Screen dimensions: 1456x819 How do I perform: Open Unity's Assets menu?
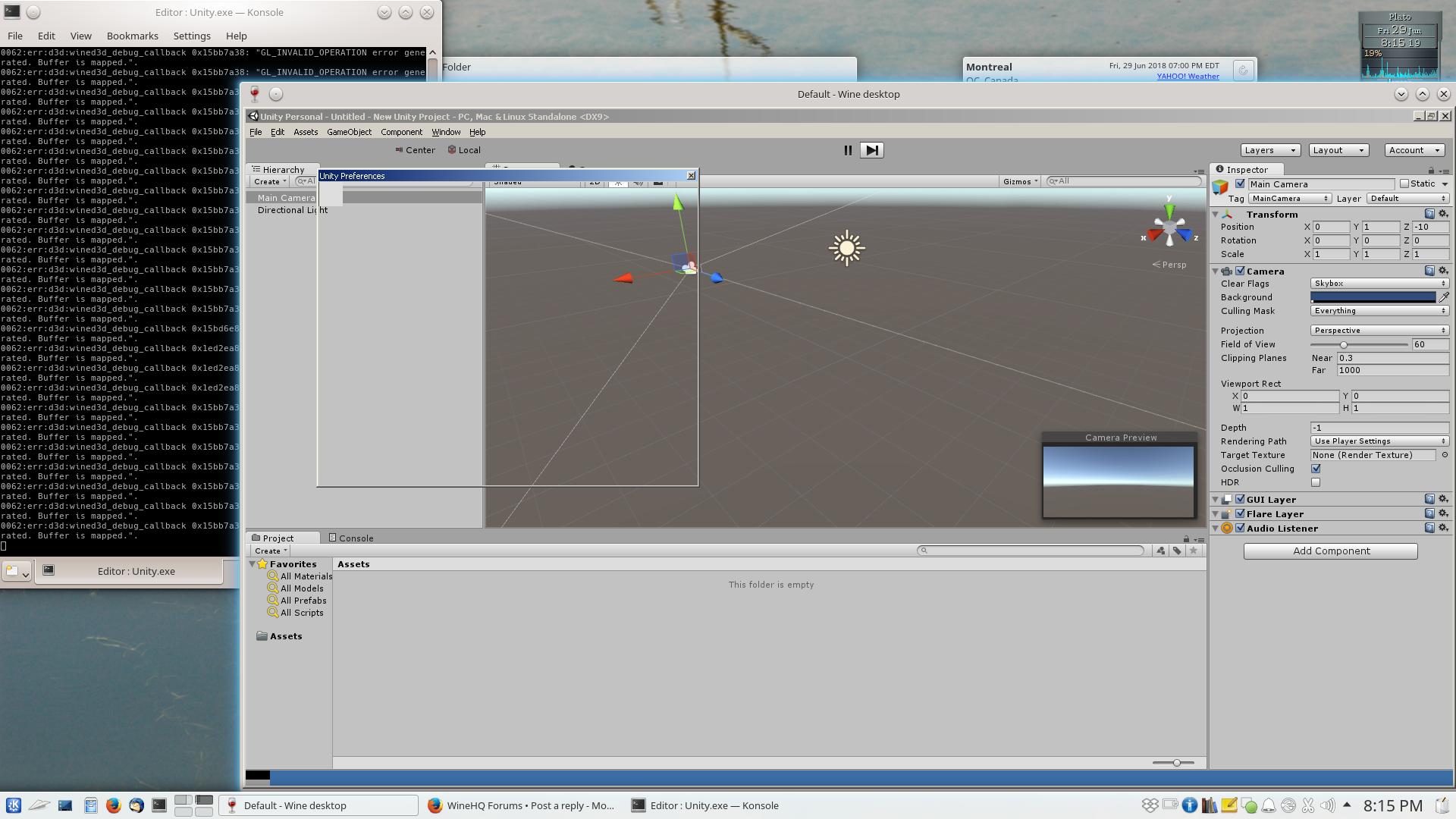pyautogui.click(x=306, y=132)
